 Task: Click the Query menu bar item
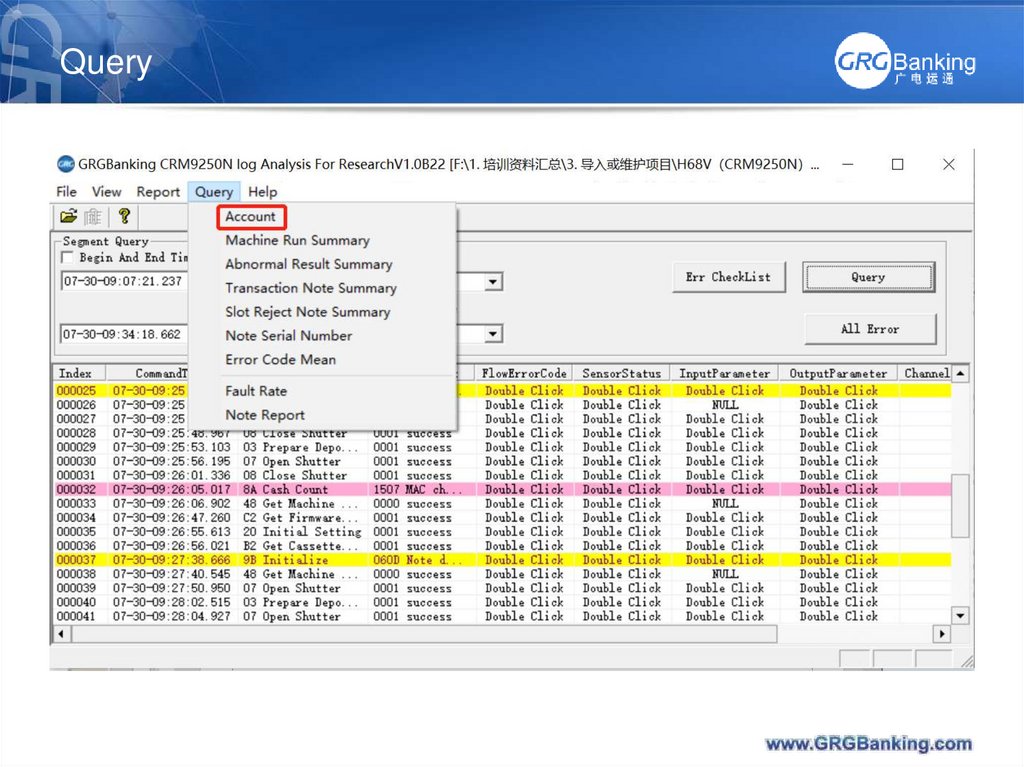click(x=214, y=191)
